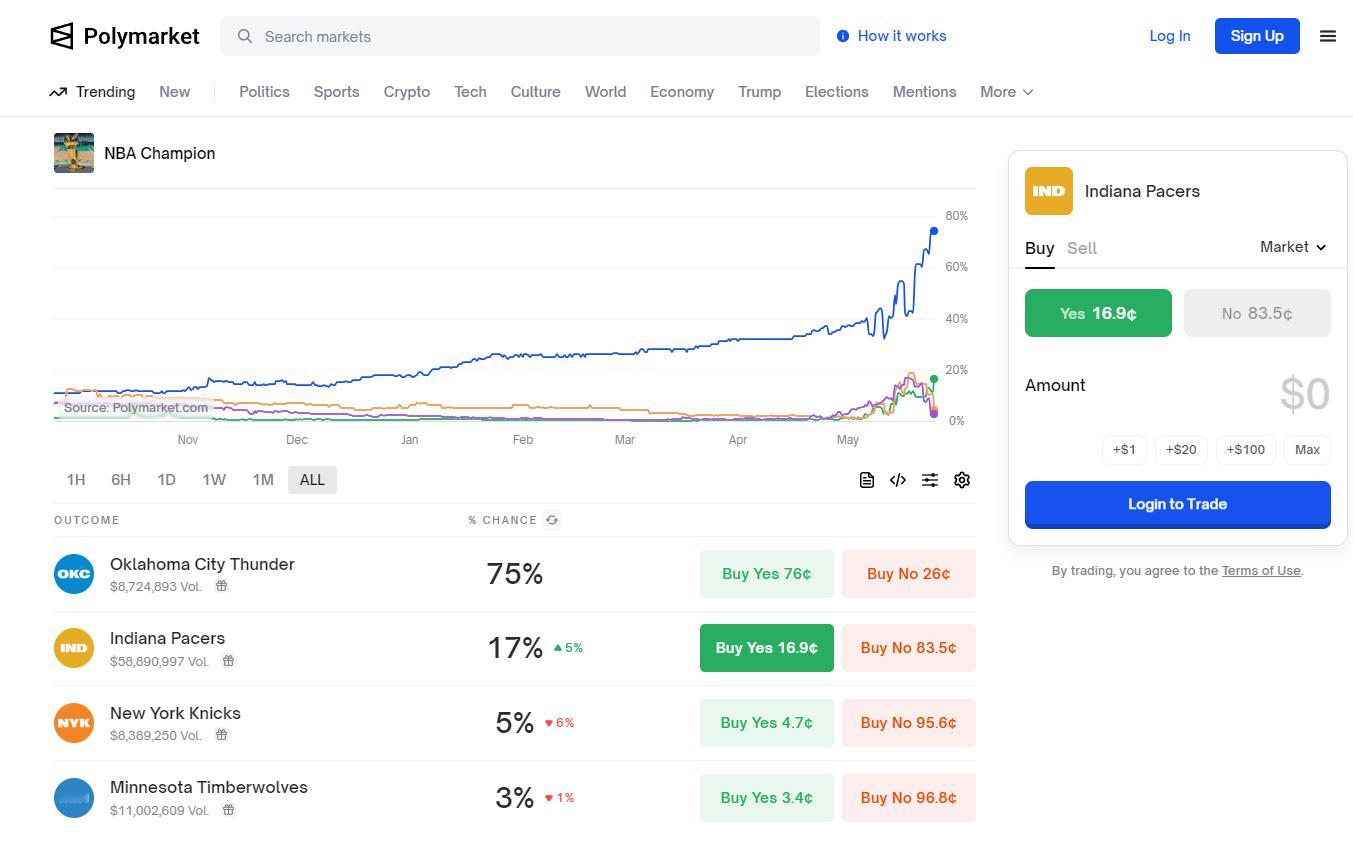Screen dimensions: 1353x844
Task: Click the embed code icon
Action: [898, 480]
